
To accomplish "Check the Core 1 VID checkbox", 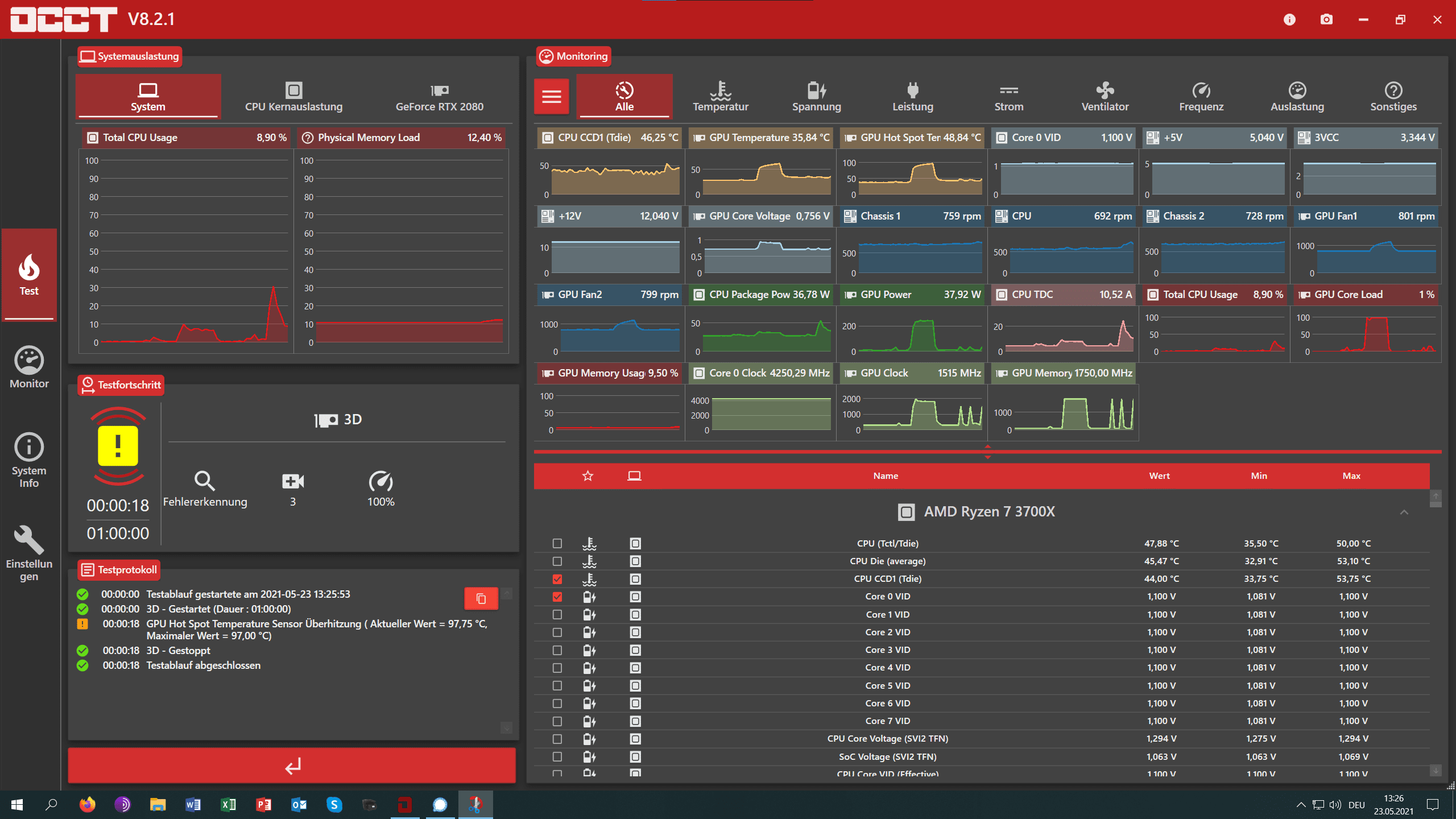I will click(x=557, y=615).
